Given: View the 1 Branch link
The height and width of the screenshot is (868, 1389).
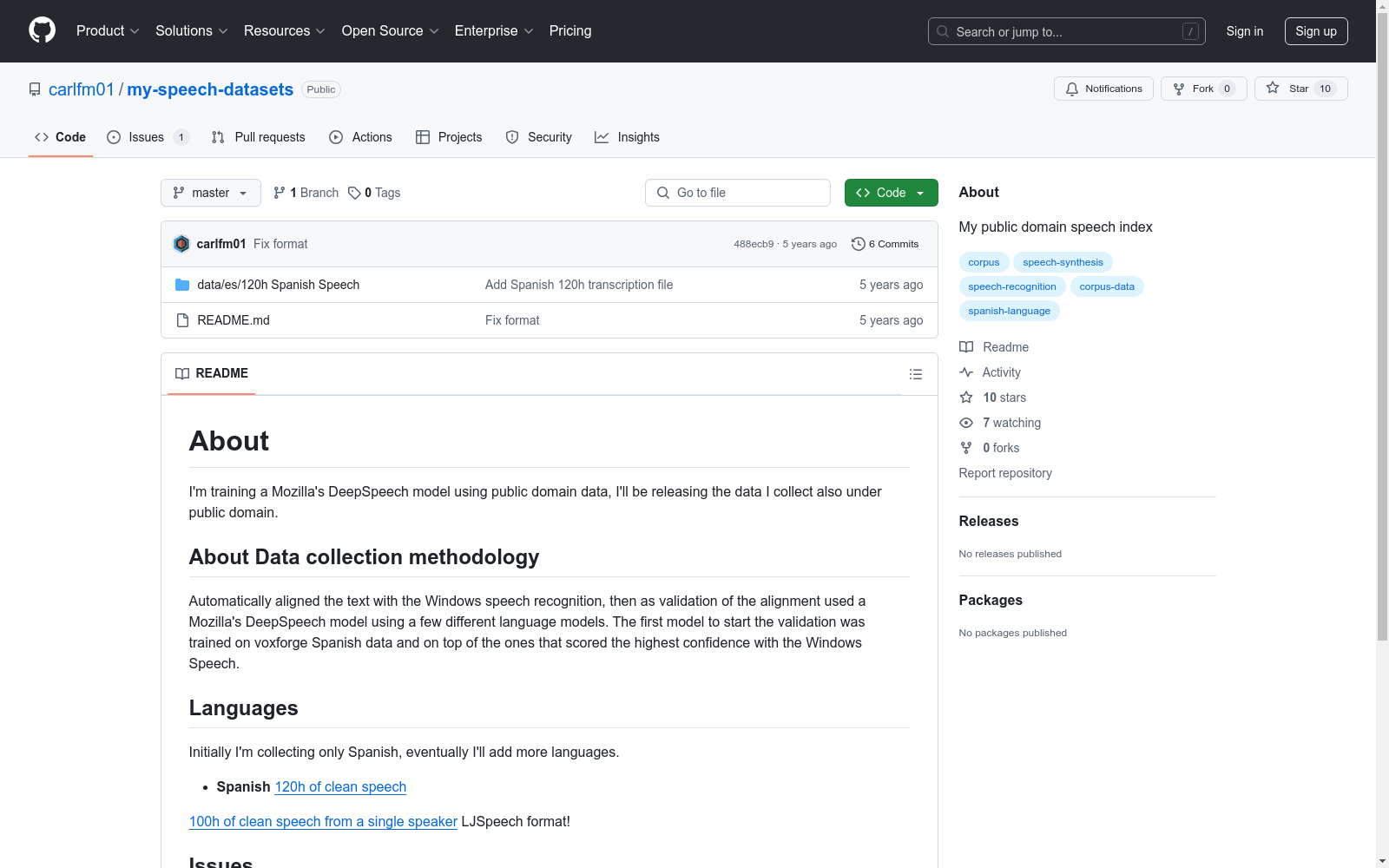Looking at the screenshot, I should tap(306, 193).
